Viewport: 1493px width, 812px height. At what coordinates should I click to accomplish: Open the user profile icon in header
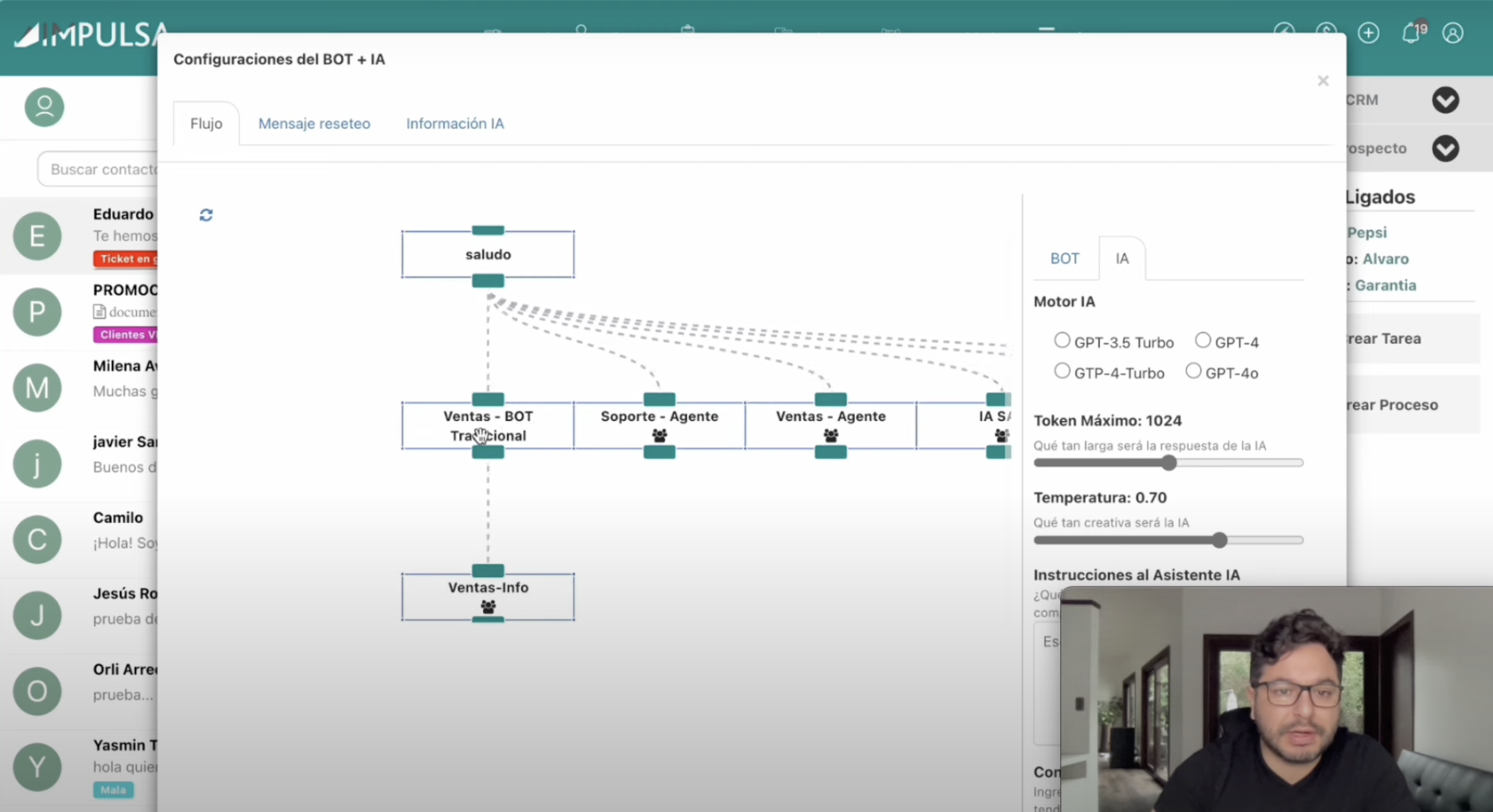1453,33
